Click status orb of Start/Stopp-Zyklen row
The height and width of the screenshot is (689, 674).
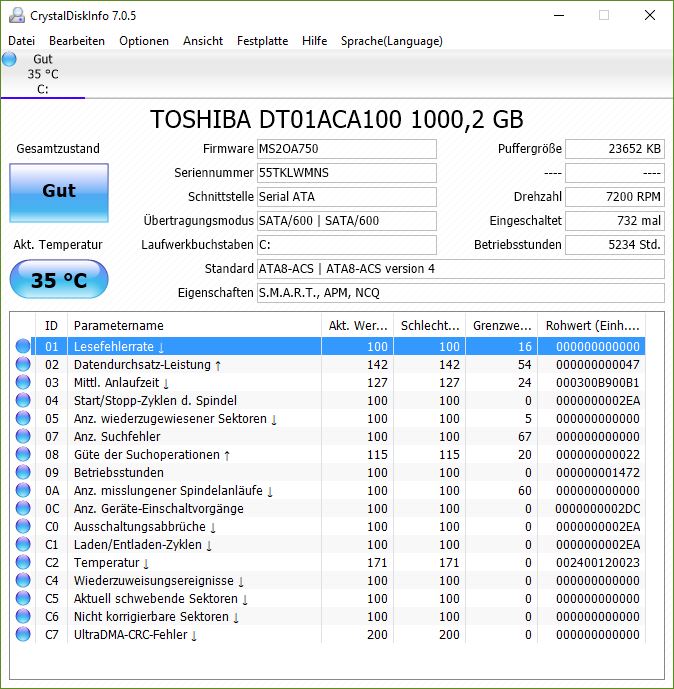point(23,400)
